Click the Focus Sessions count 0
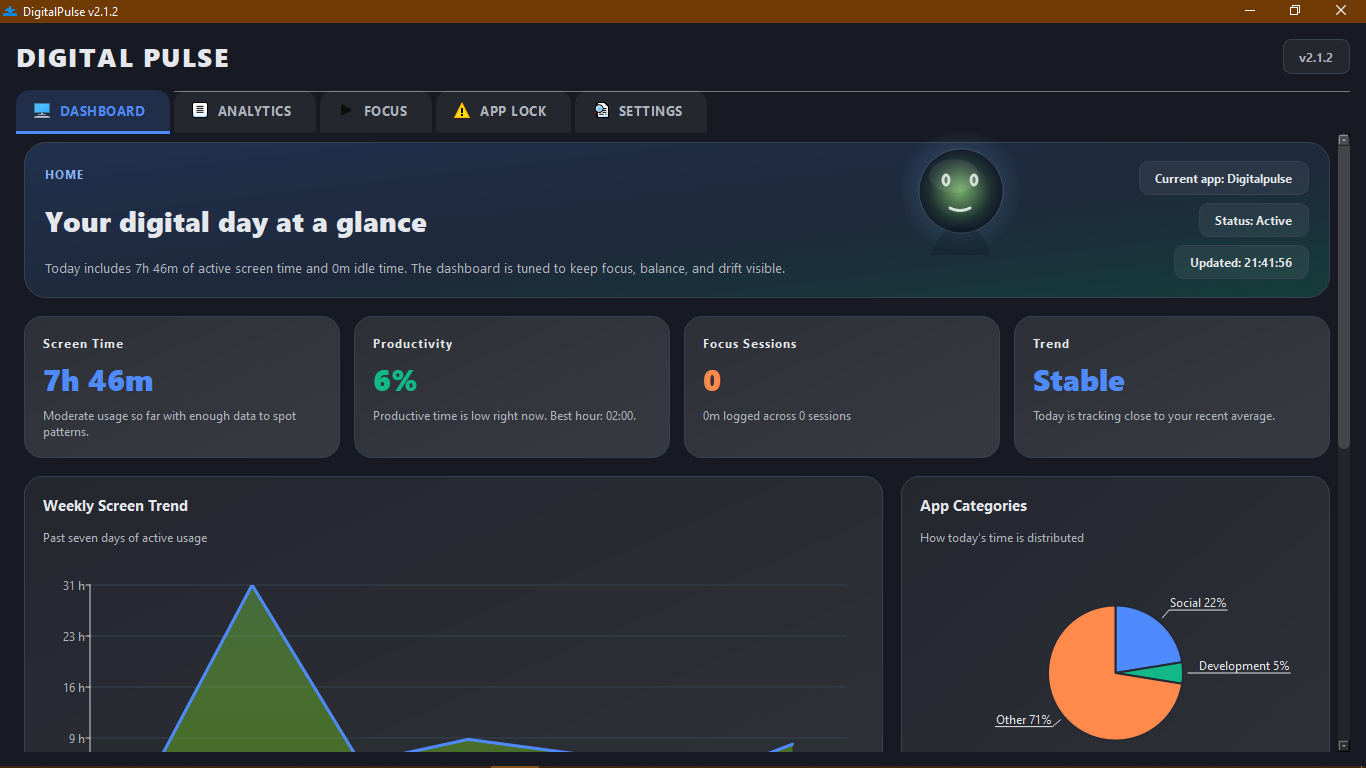The width and height of the screenshot is (1366, 768). (712, 381)
